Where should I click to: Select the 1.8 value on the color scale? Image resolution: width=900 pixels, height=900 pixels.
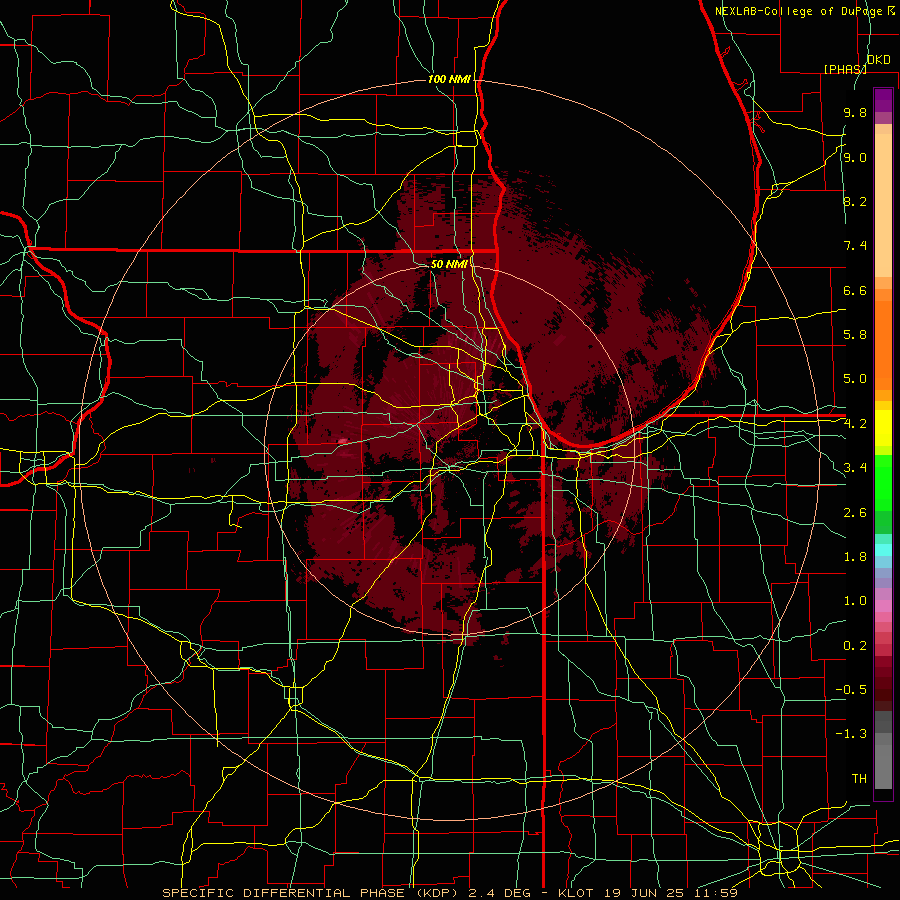pos(855,557)
